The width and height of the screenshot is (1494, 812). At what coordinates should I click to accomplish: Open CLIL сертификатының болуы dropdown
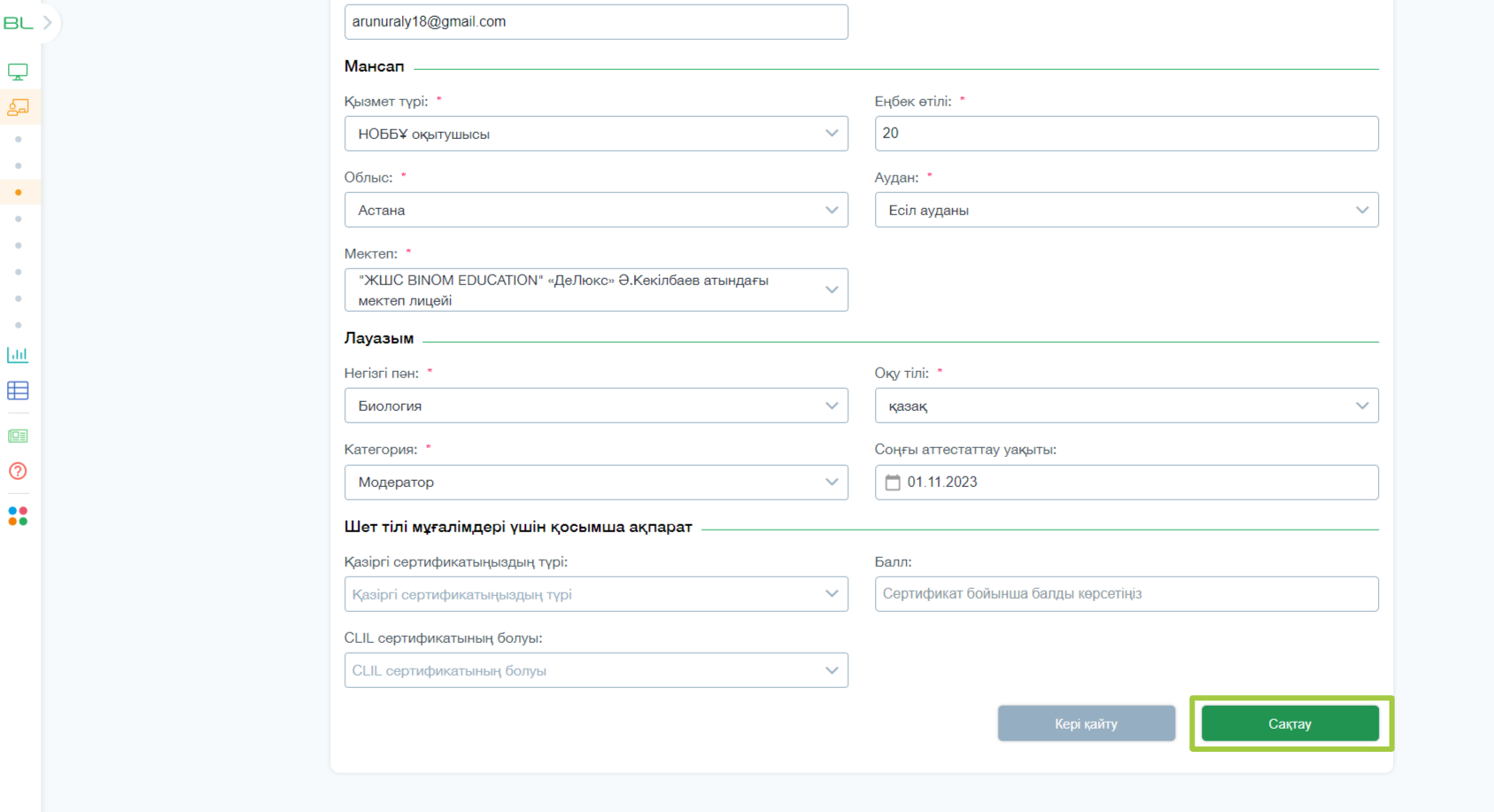pos(596,670)
